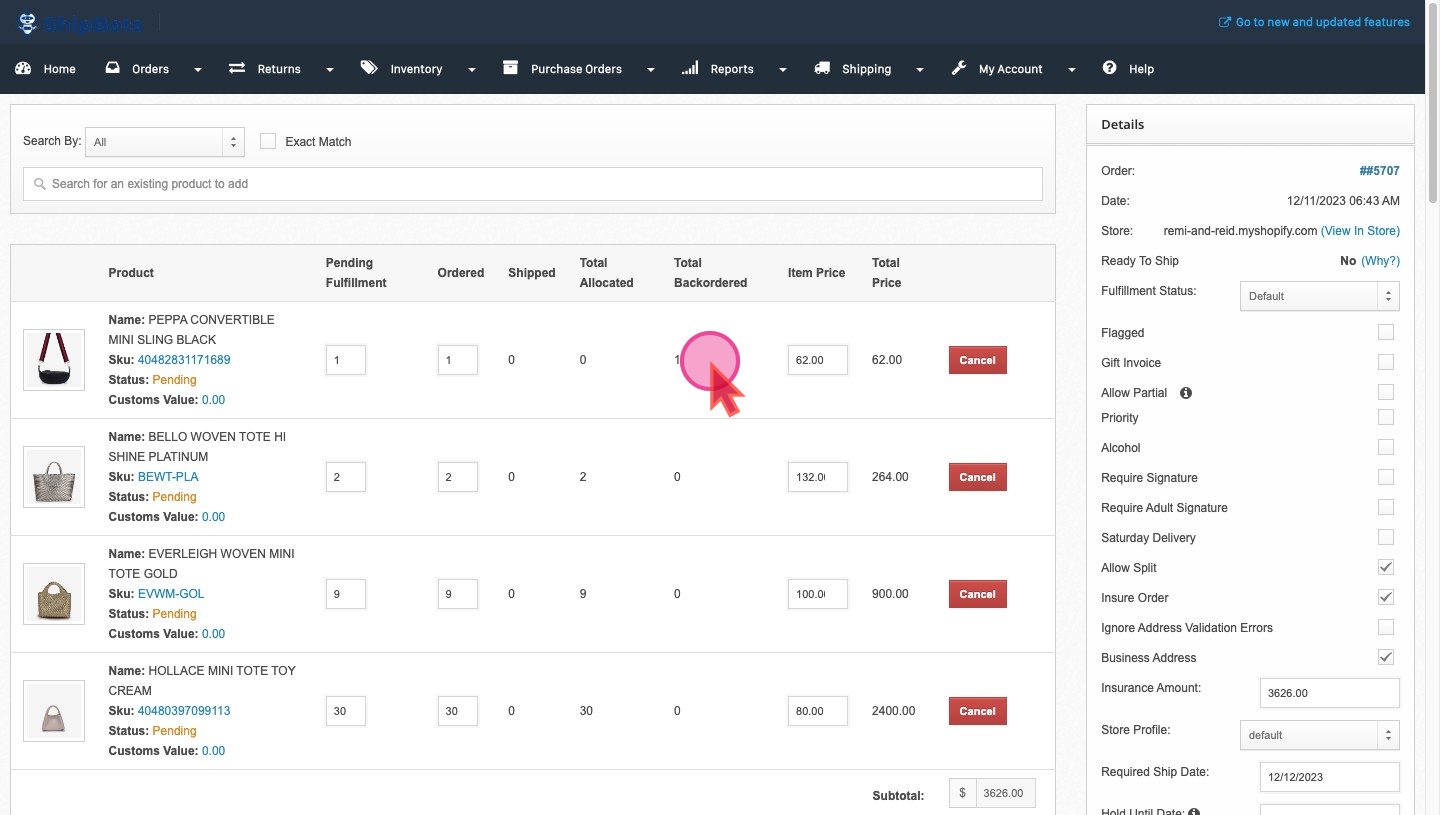Open Everleigh Woven Mini Tote thumbnail
This screenshot has width=1440, height=815.
54,594
